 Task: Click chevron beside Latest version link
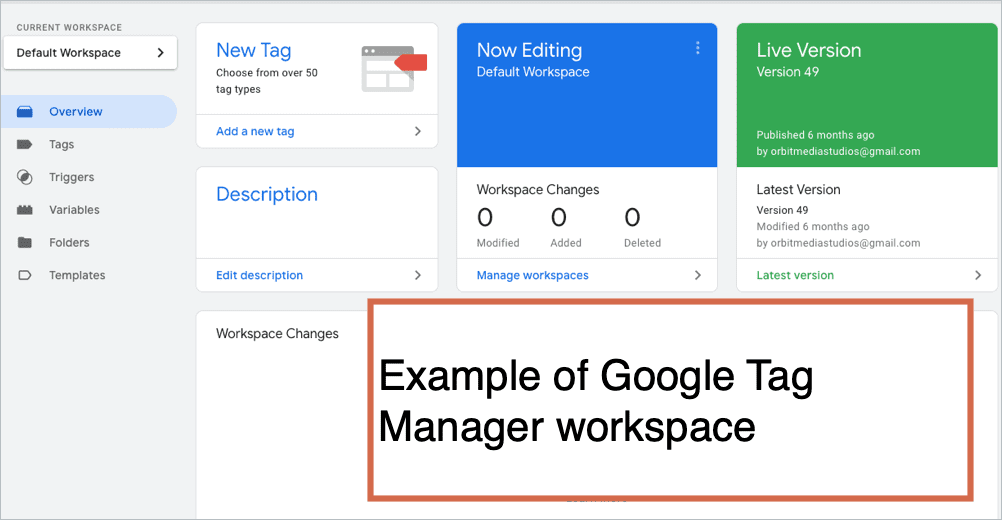[x=978, y=275]
